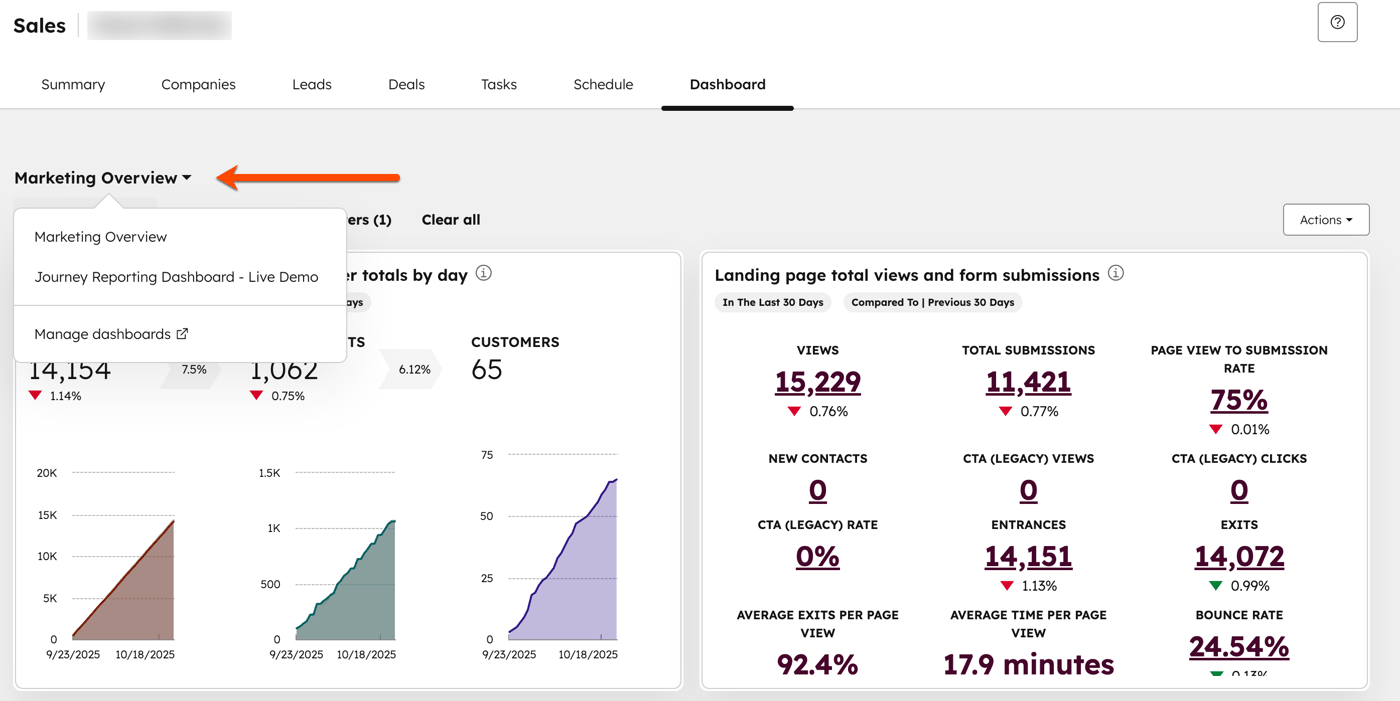Switch to the Leads tab
1400x701 pixels.
[x=311, y=84]
